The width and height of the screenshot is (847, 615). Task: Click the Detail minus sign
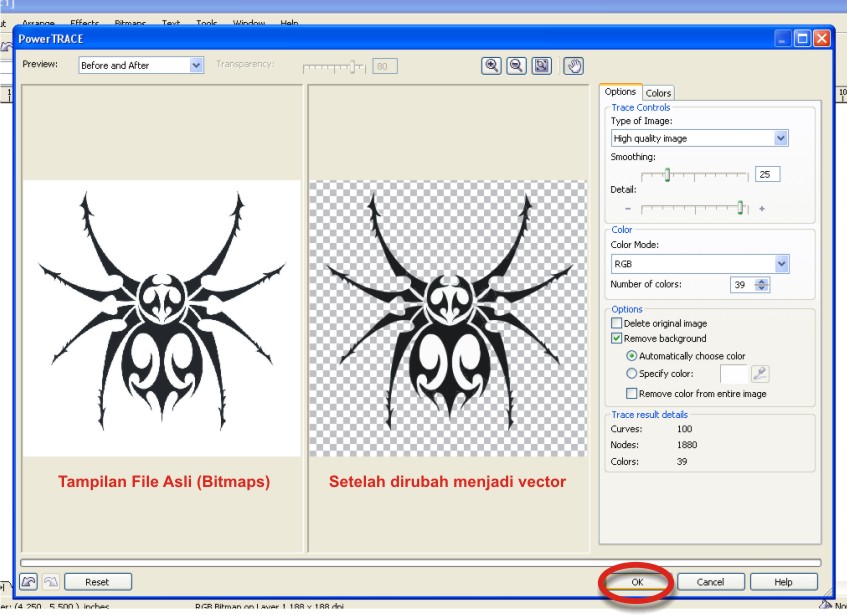click(628, 208)
